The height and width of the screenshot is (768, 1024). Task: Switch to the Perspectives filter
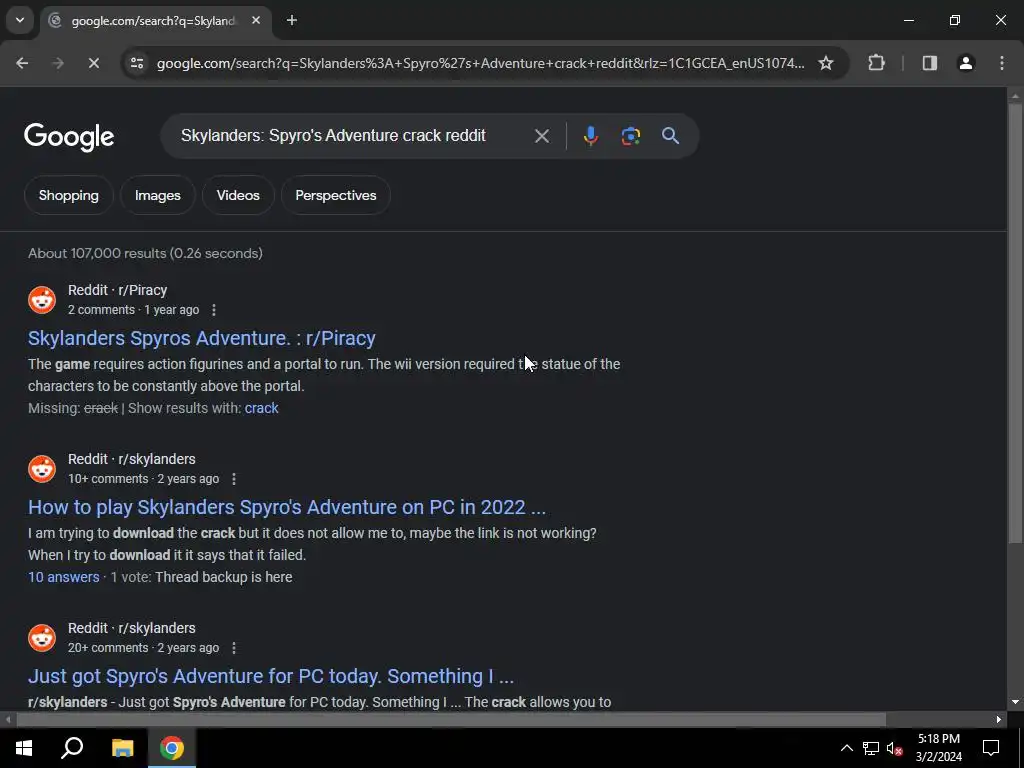(336, 195)
